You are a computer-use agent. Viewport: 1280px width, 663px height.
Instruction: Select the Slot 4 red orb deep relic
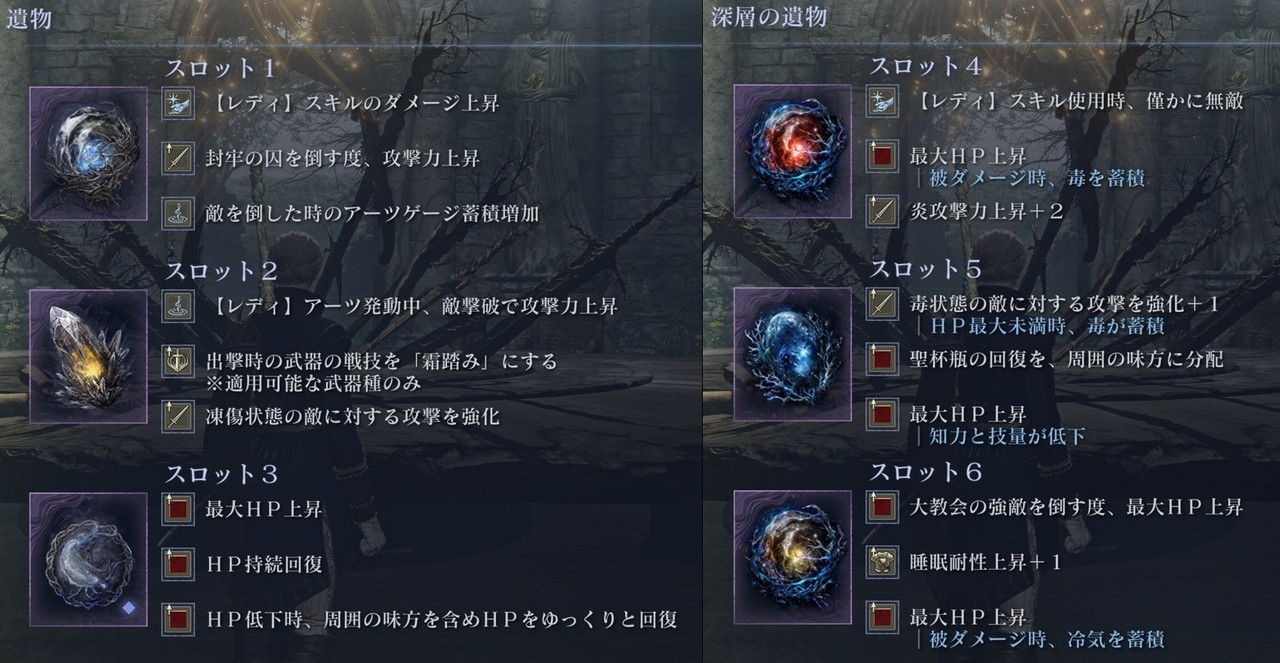pyautogui.click(x=792, y=151)
